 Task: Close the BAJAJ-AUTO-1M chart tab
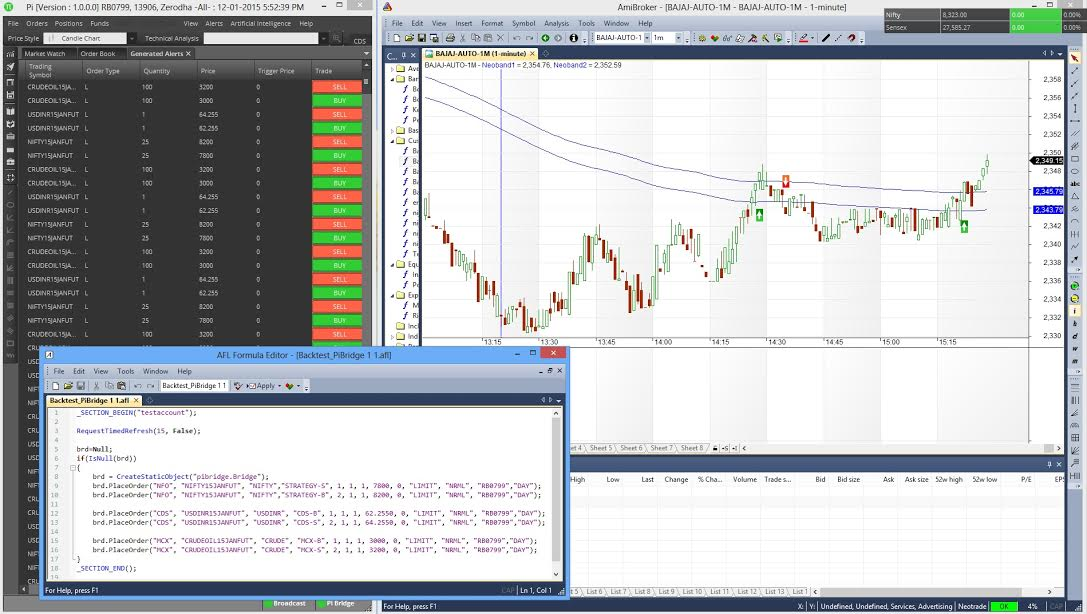click(532, 53)
